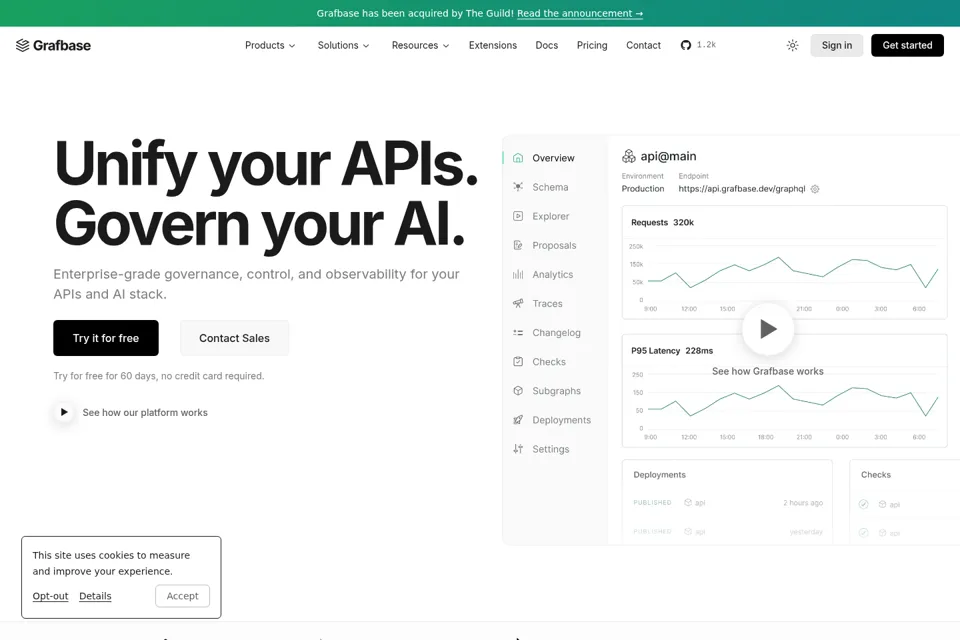
Task: Click See how our platform works link
Action: (x=145, y=413)
